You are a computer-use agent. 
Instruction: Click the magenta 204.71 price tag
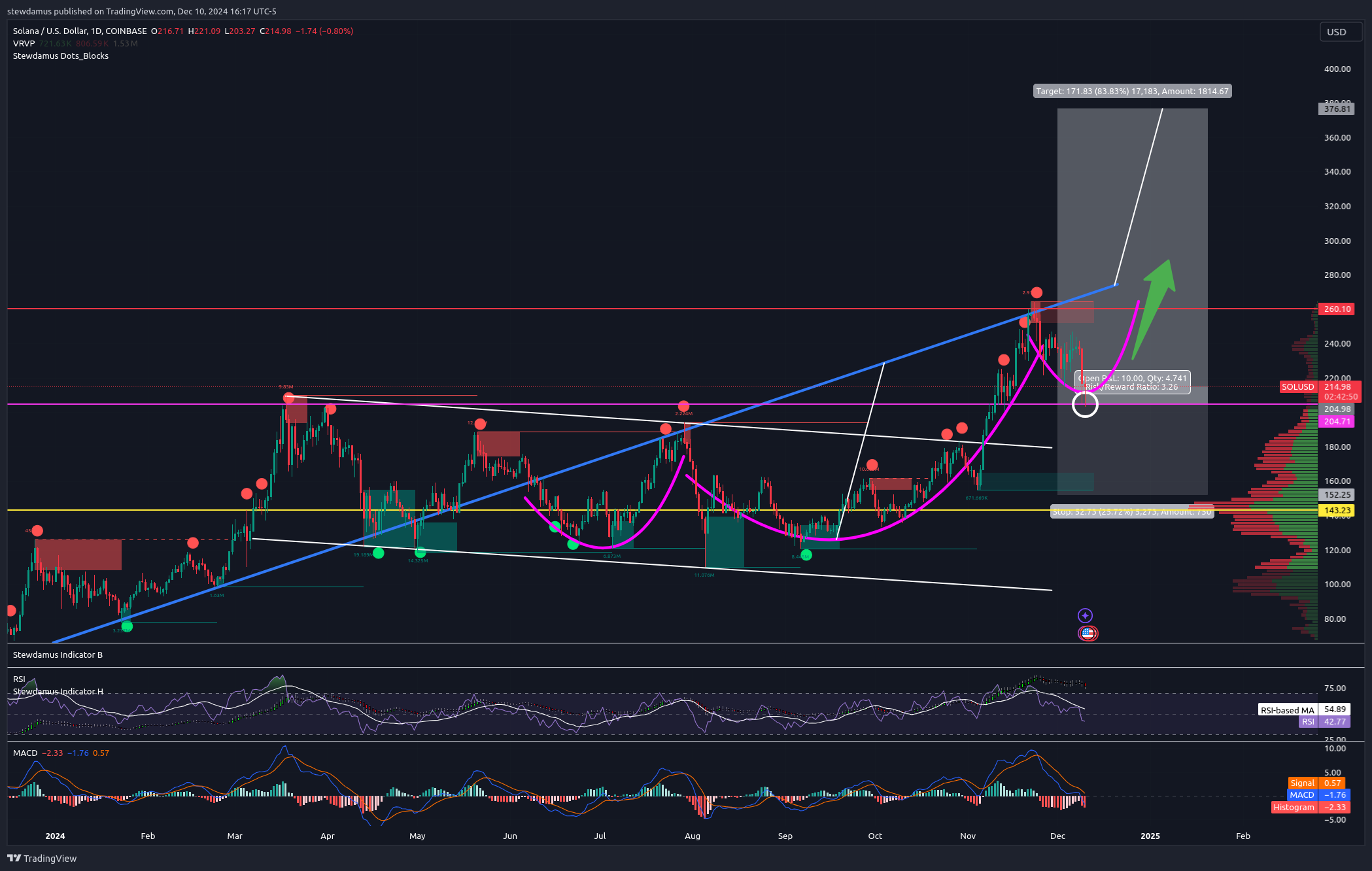tap(1337, 422)
